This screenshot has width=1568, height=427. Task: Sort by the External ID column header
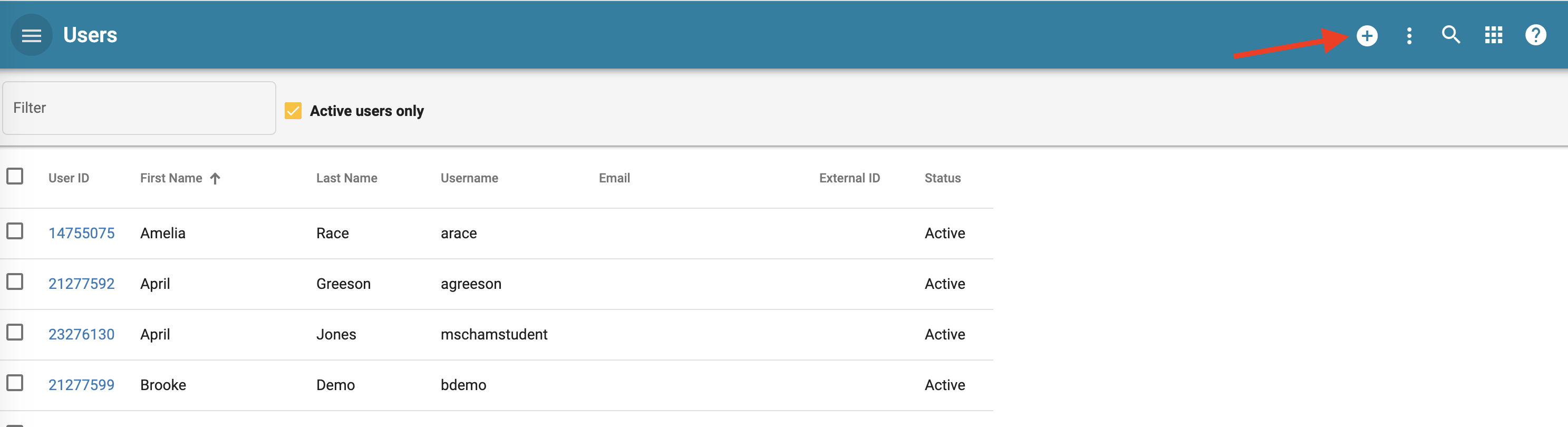(849, 178)
